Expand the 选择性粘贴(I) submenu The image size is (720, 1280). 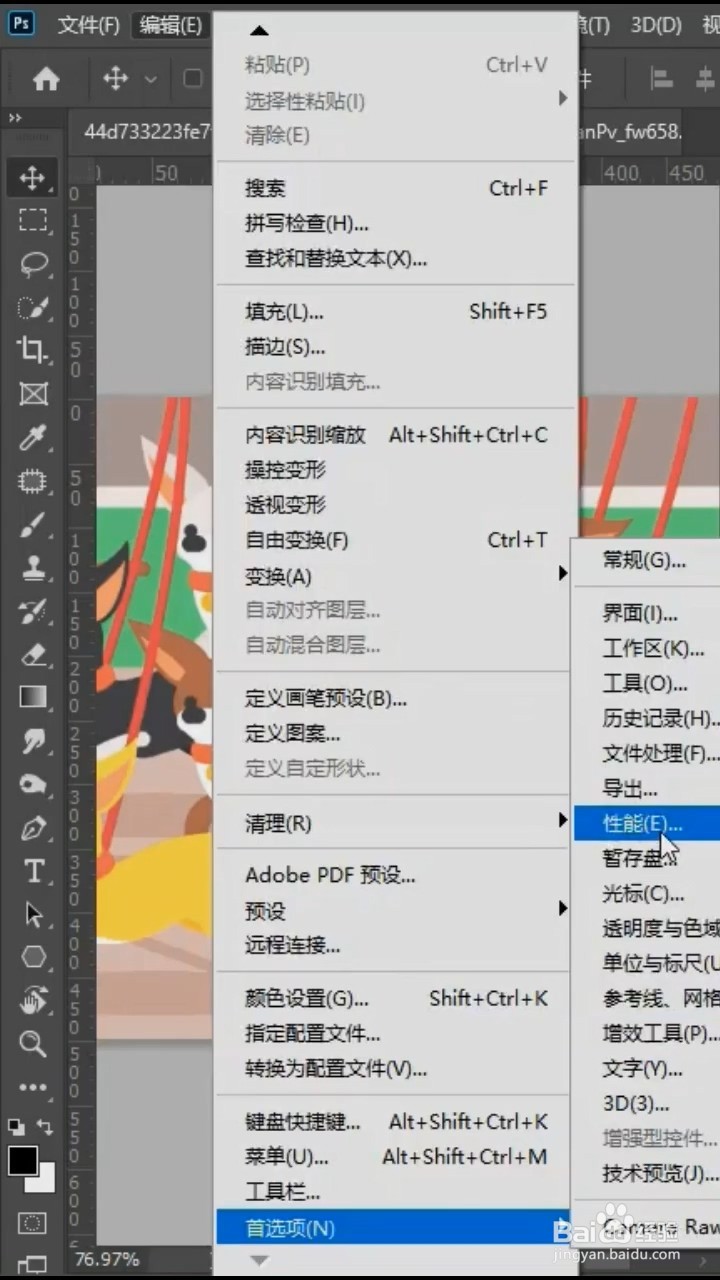397,100
